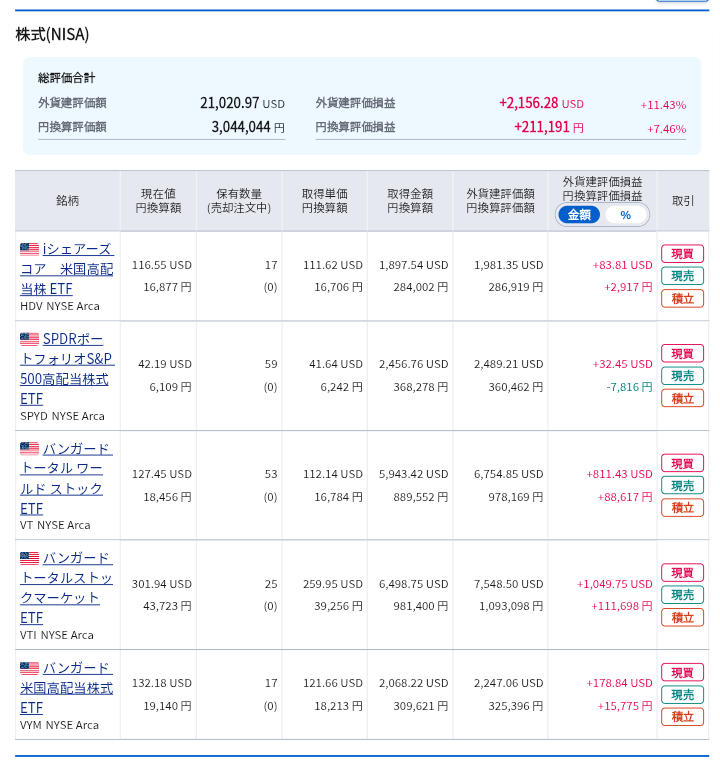The height and width of the screenshot is (763, 720).
Task: Click 現売 button for HDV
Action: [682, 276]
